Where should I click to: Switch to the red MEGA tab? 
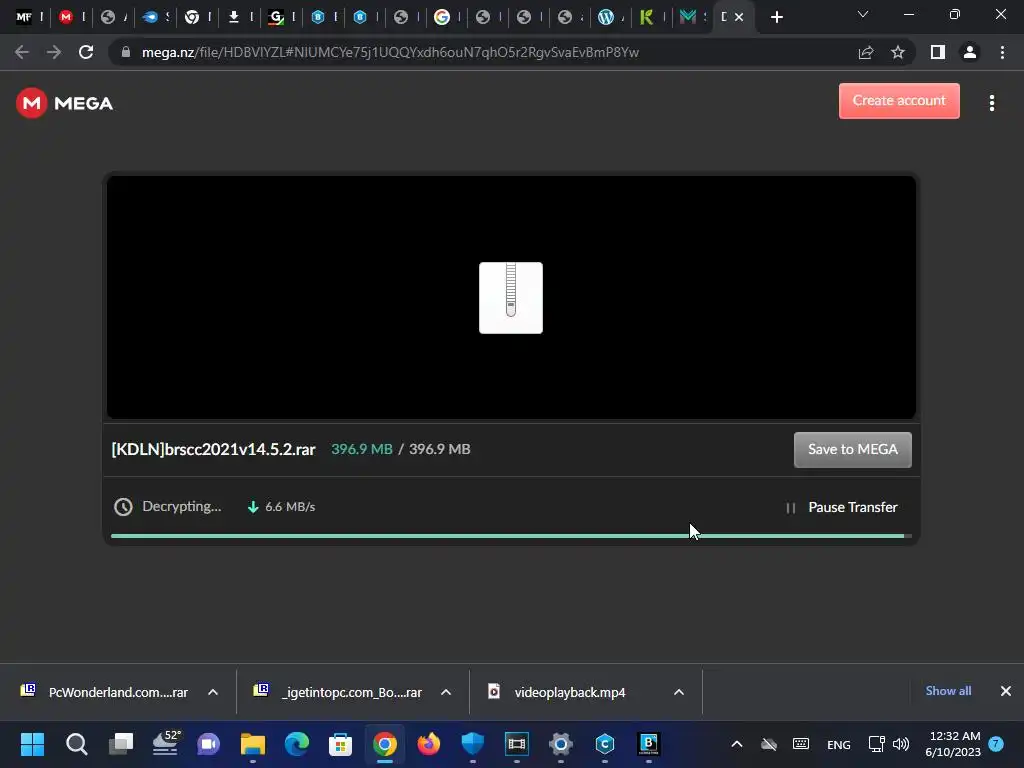tap(66, 18)
